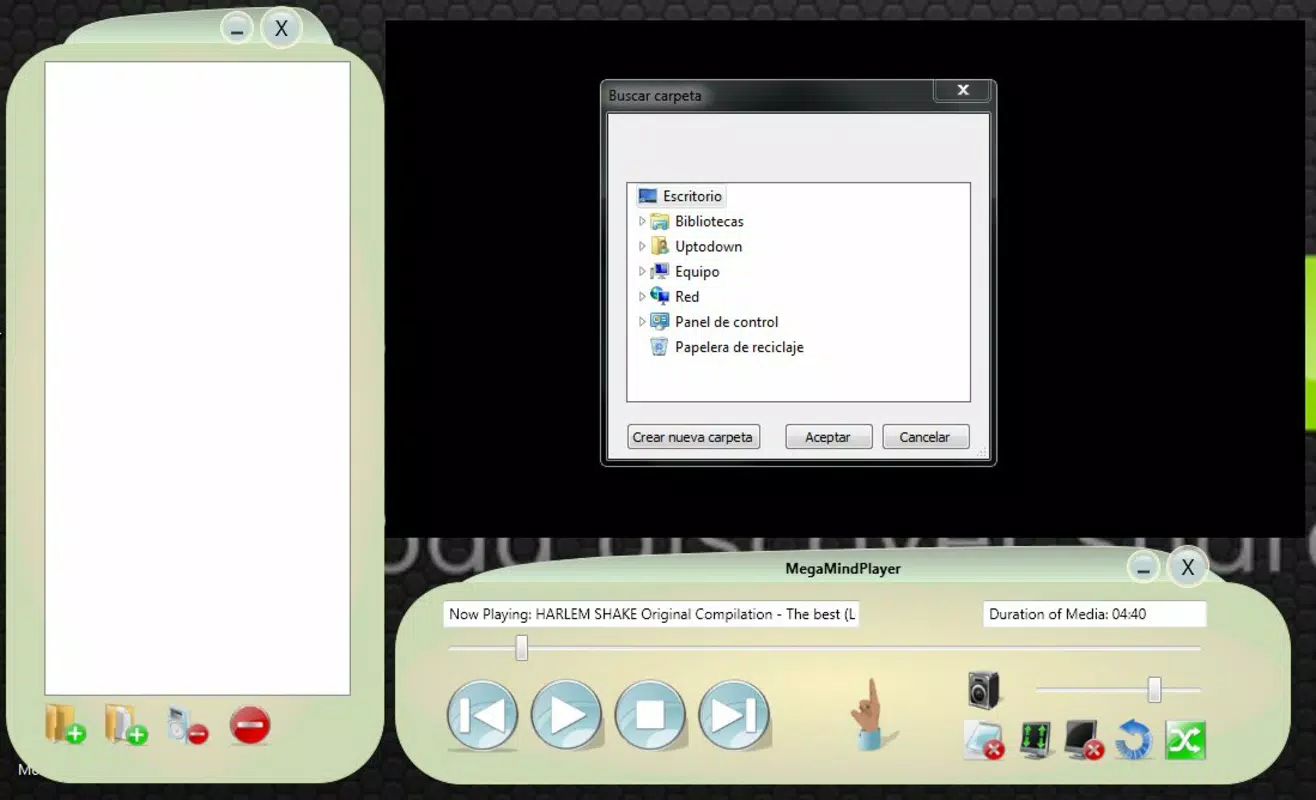
Task: Mute audio with the speaker icon
Action: coord(984,690)
